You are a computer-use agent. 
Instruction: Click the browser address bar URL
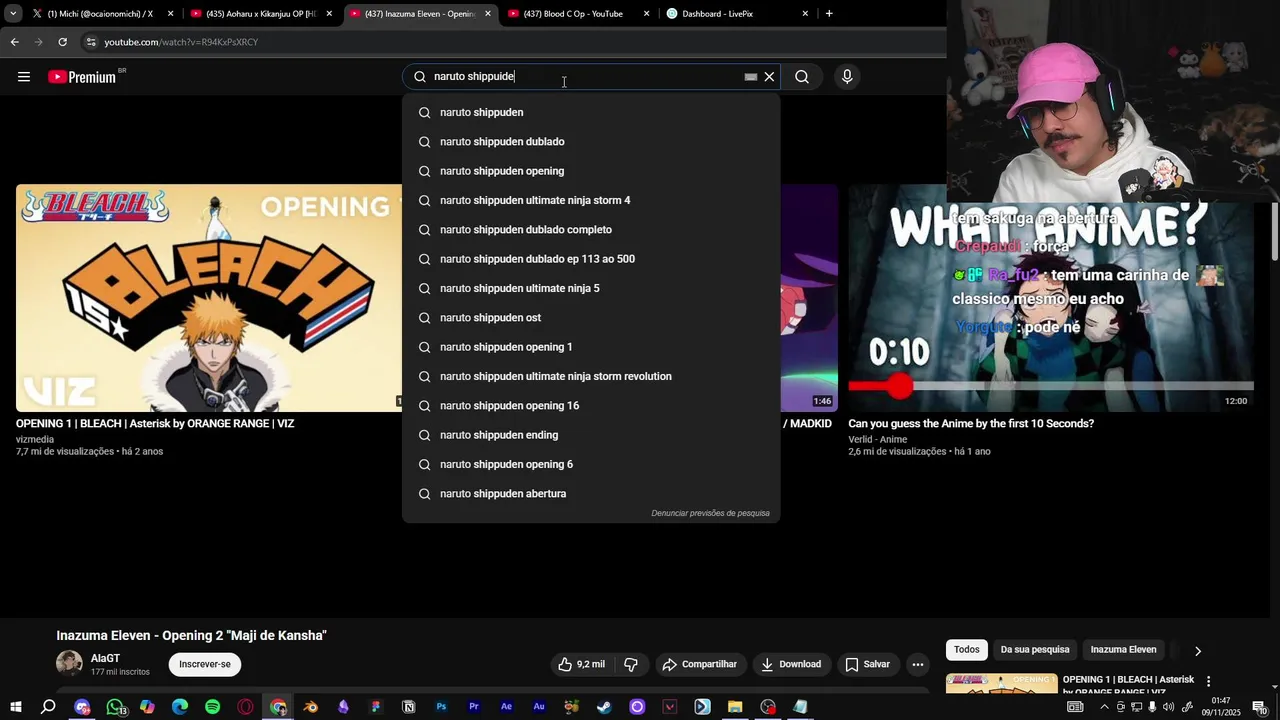tap(181, 42)
